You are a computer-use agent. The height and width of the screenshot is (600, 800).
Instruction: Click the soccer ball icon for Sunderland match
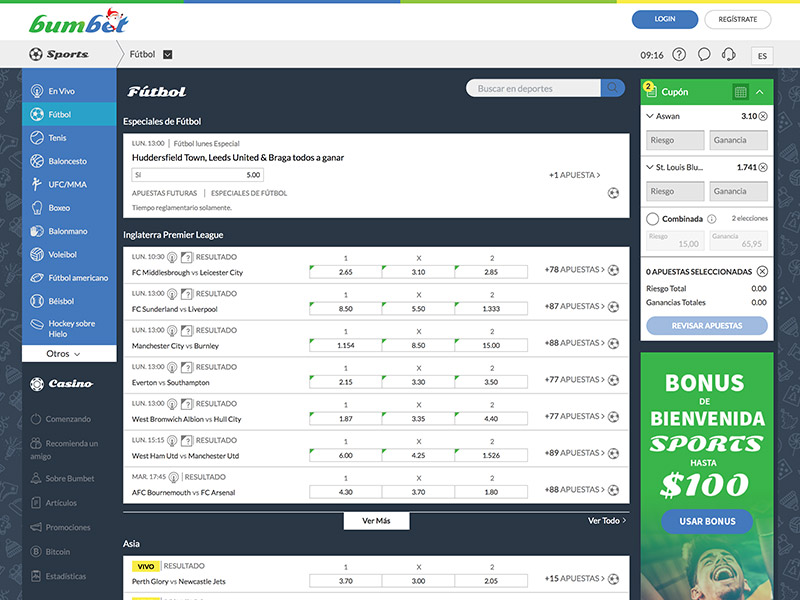(x=613, y=307)
